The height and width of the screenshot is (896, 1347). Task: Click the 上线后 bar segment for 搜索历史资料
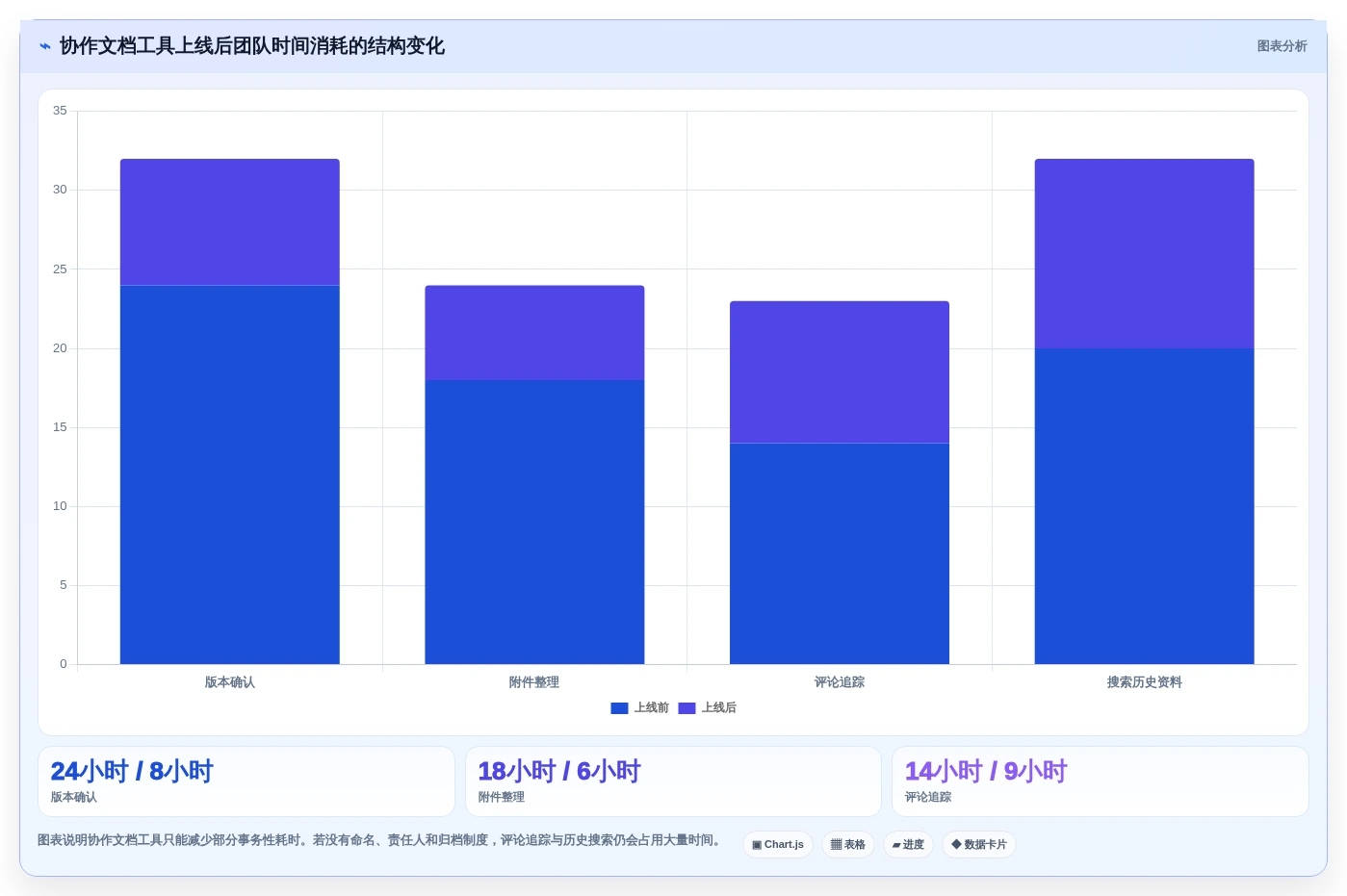click(1144, 254)
